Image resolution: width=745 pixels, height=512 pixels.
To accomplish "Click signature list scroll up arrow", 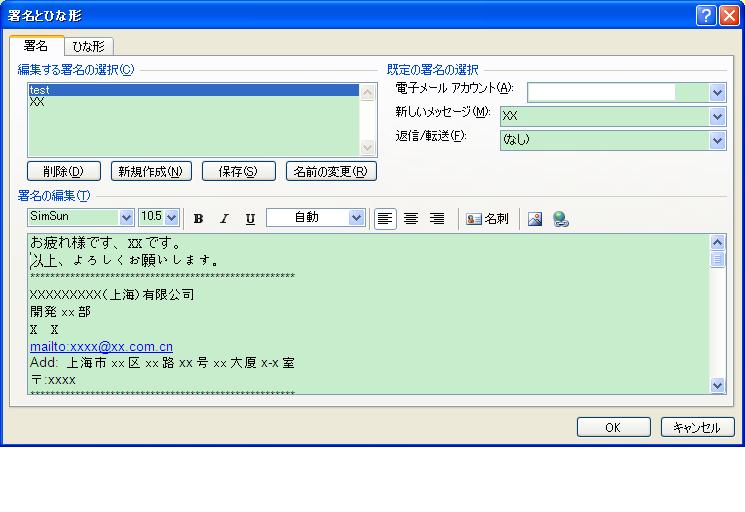I will (x=367, y=93).
